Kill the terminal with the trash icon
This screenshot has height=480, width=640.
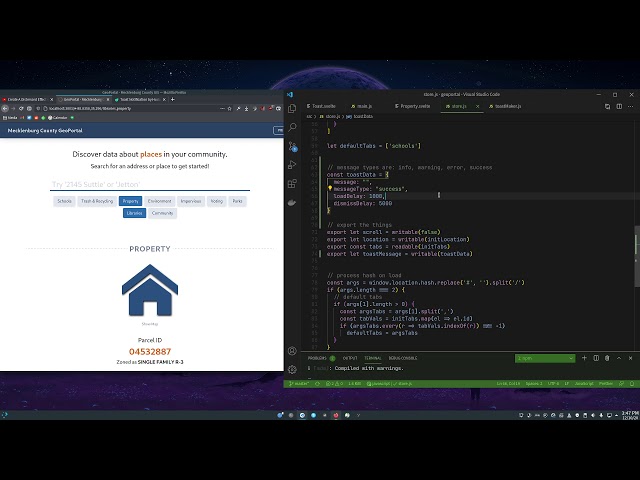[607, 358]
